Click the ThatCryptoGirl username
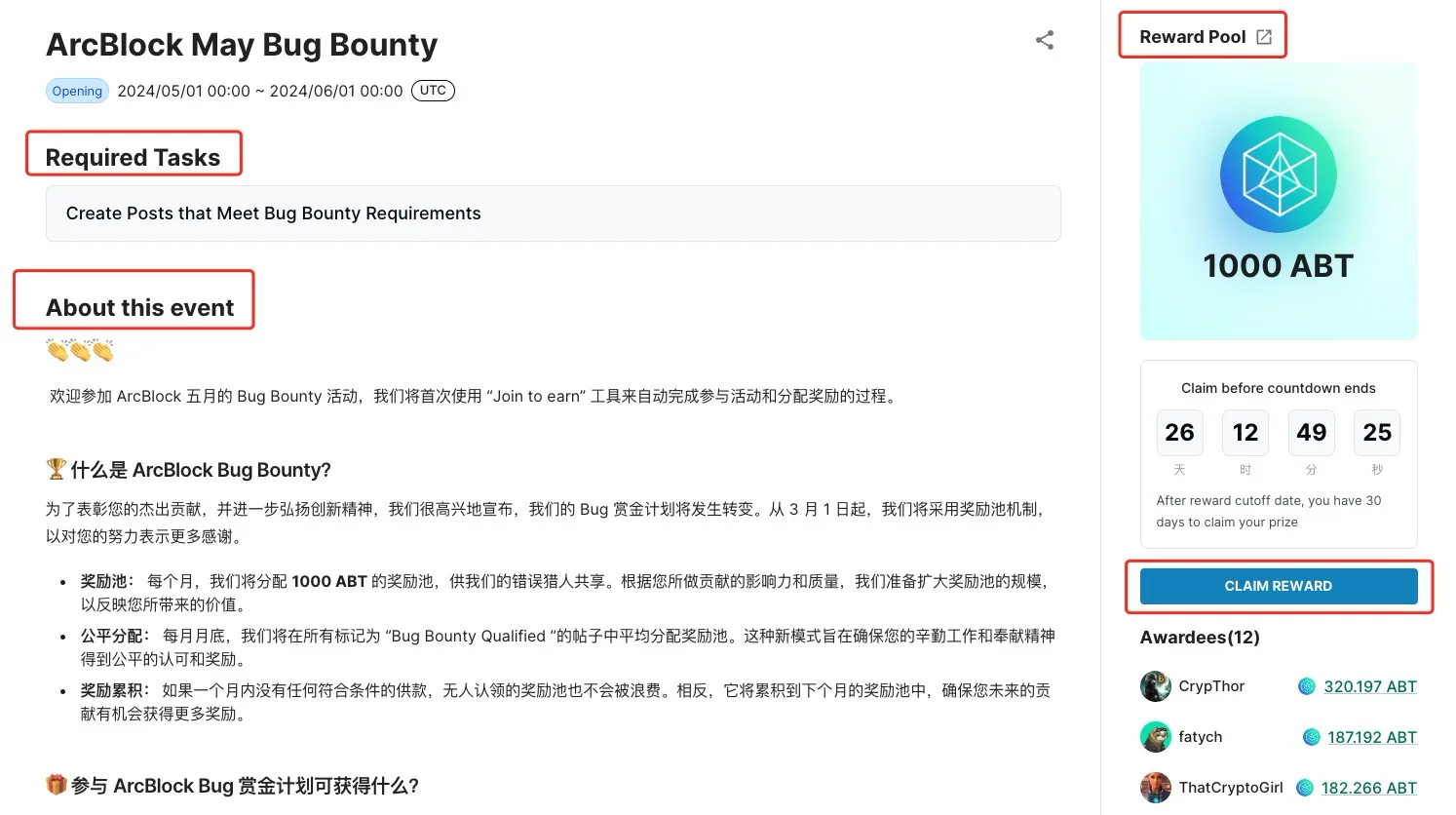This screenshot has width=1456, height=815. click(x=1231, y=788)
